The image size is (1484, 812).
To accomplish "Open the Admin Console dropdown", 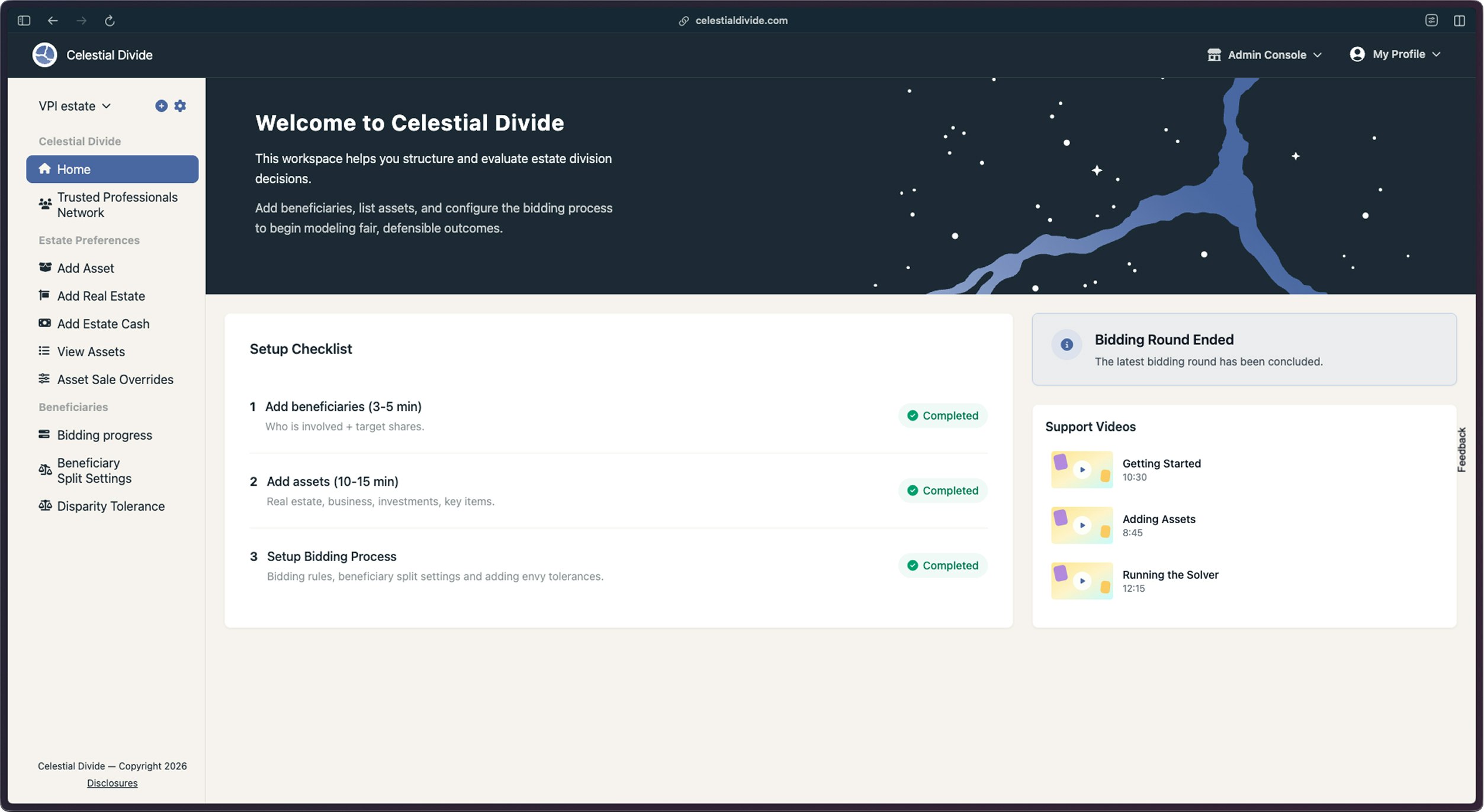I will tap(1265, 55).
